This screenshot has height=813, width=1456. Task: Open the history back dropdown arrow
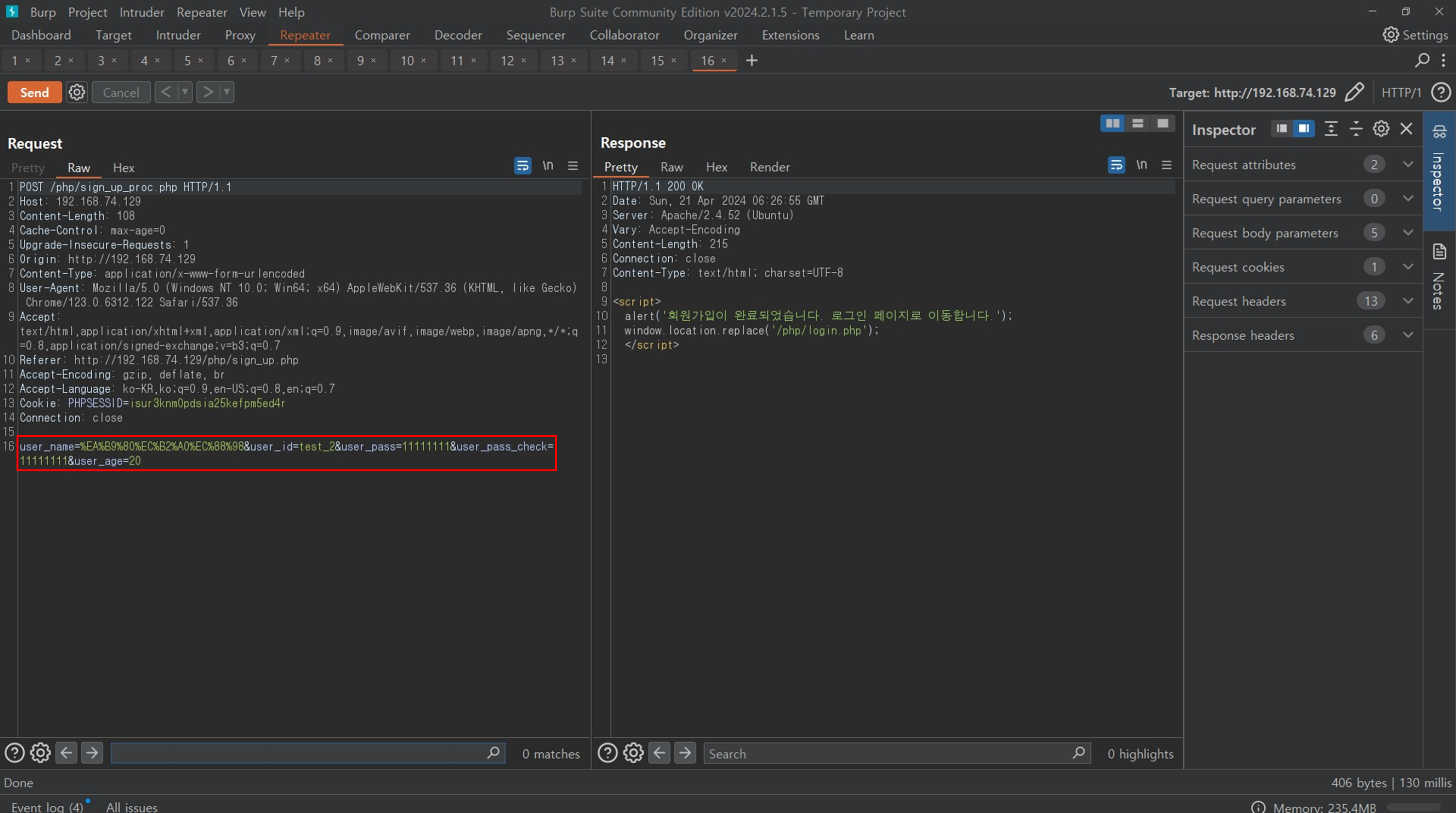(185, 92)
